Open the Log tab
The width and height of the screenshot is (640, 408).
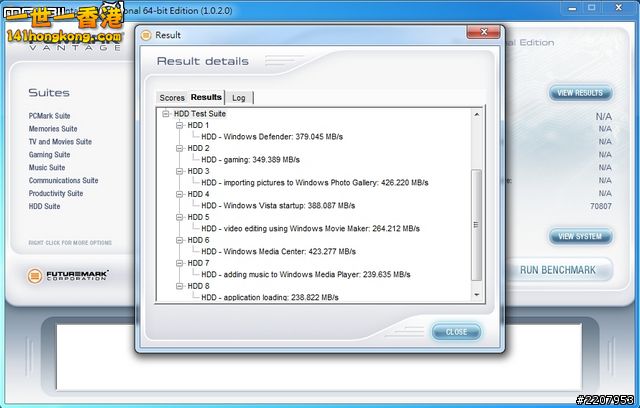coord(239,97)
